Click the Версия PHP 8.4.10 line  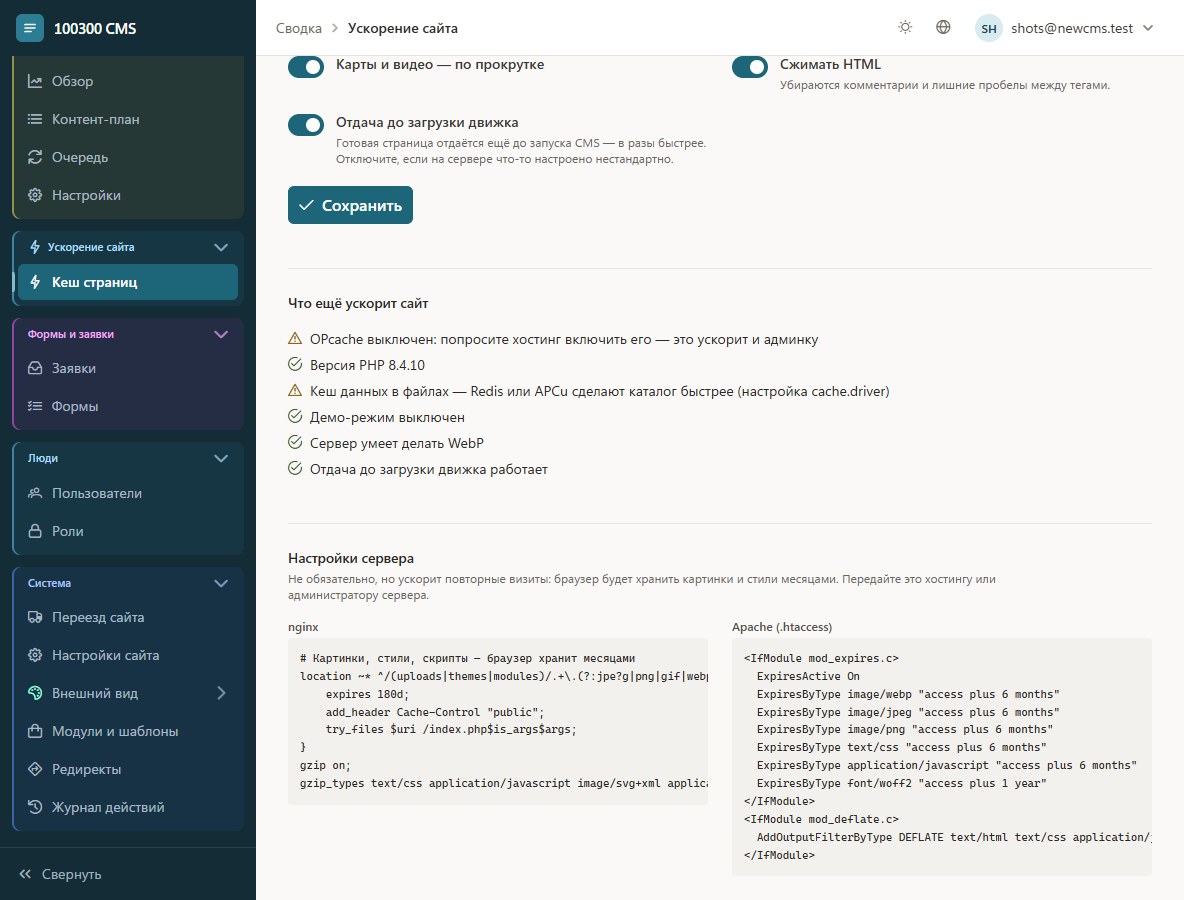click(356, 365)
